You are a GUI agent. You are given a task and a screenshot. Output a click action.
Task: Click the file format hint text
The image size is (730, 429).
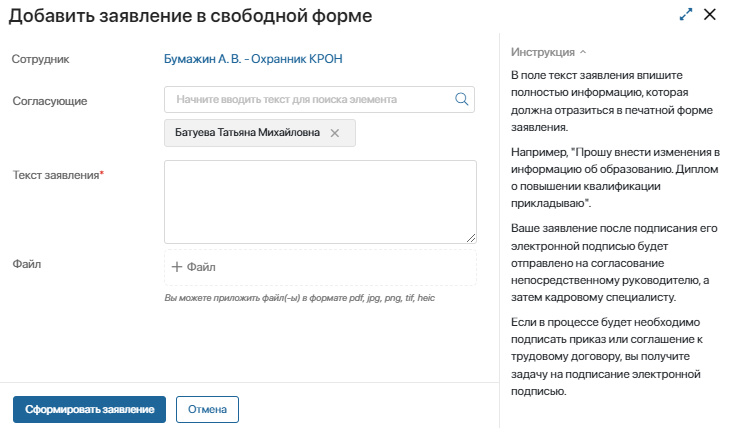tap(299, 298)
